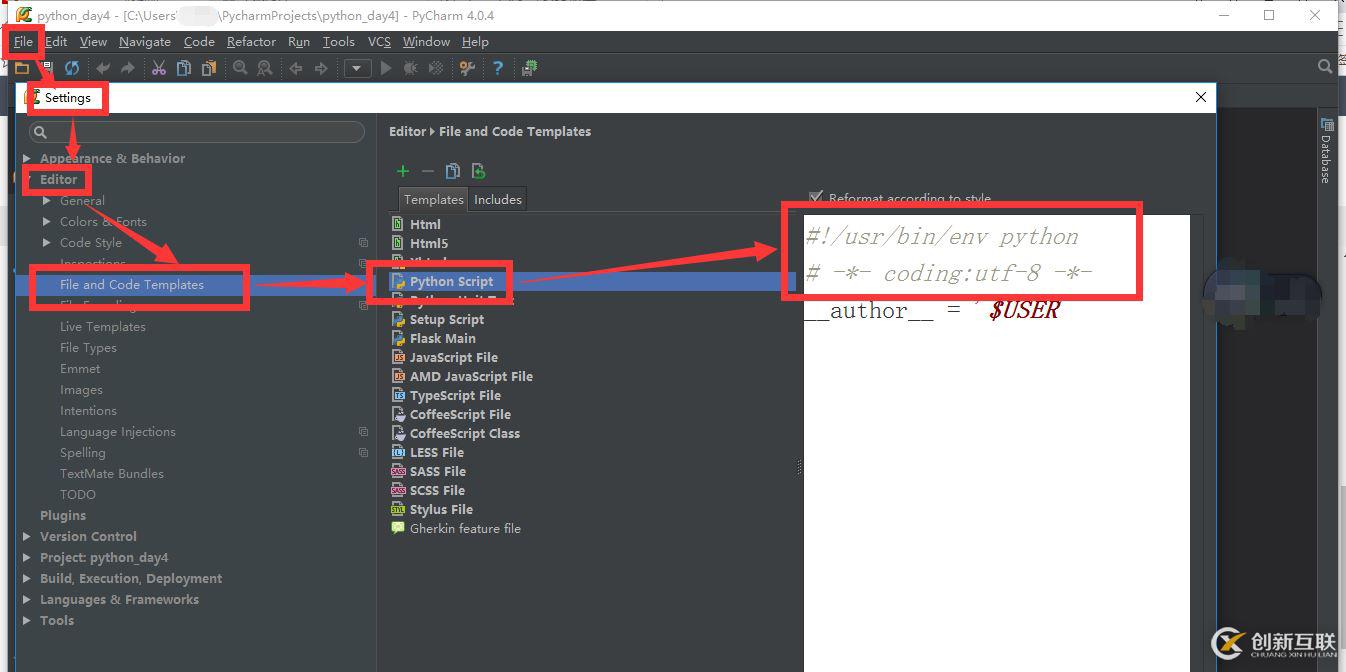Screen dimensions: 1346x672
Task: Switch to the Templates tab
Action: [434, 199]
